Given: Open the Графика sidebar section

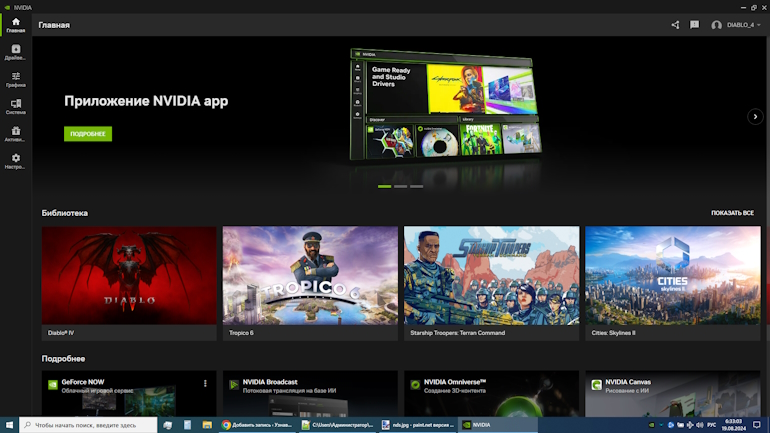Looking at the screenshot, I should [x=16, y=80].
